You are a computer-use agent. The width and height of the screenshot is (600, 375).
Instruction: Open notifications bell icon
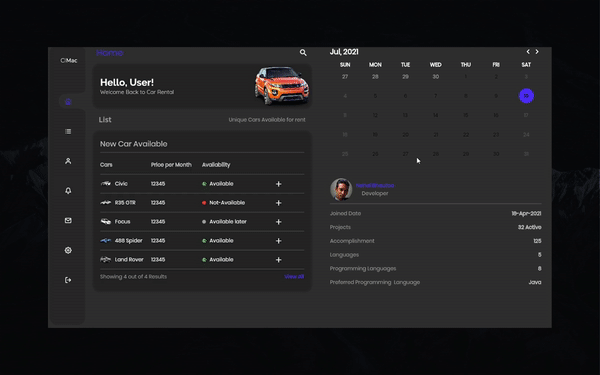[68, 191]
